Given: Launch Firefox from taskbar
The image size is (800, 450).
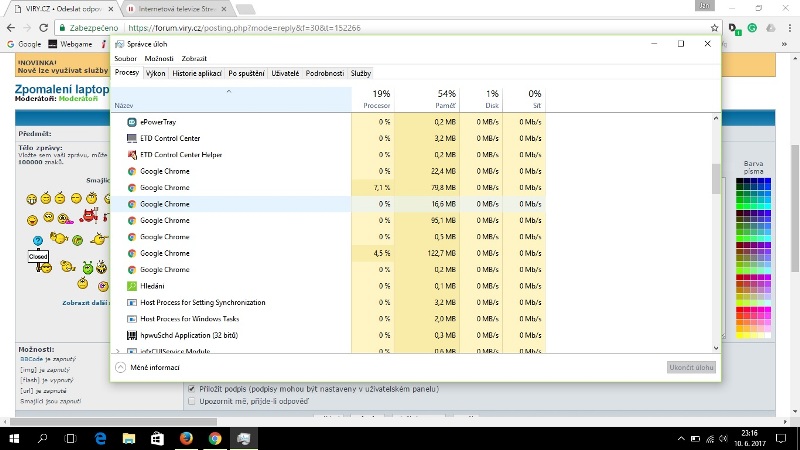Looking at the screenshot, I should (186, 438).
